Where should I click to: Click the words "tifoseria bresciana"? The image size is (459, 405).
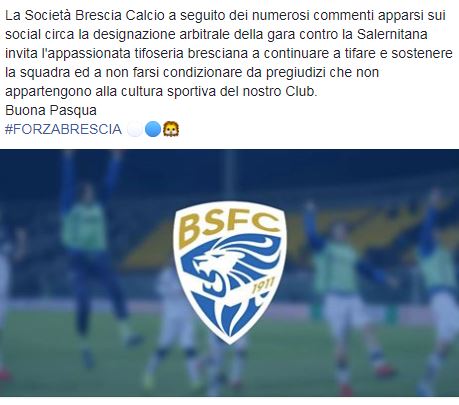[190, 53]
